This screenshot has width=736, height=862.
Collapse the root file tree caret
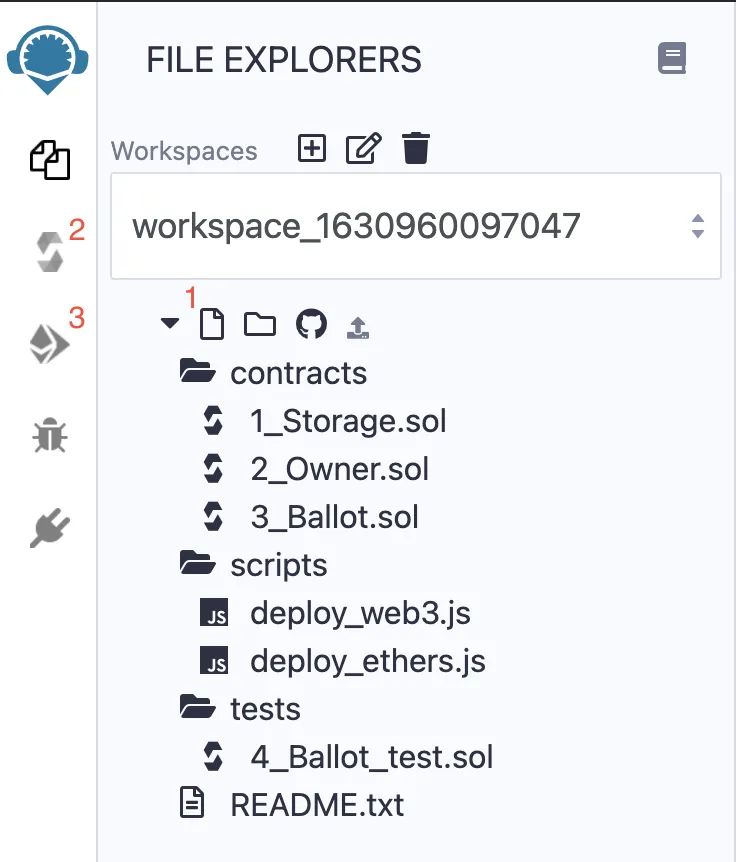[x=170, y=323]
